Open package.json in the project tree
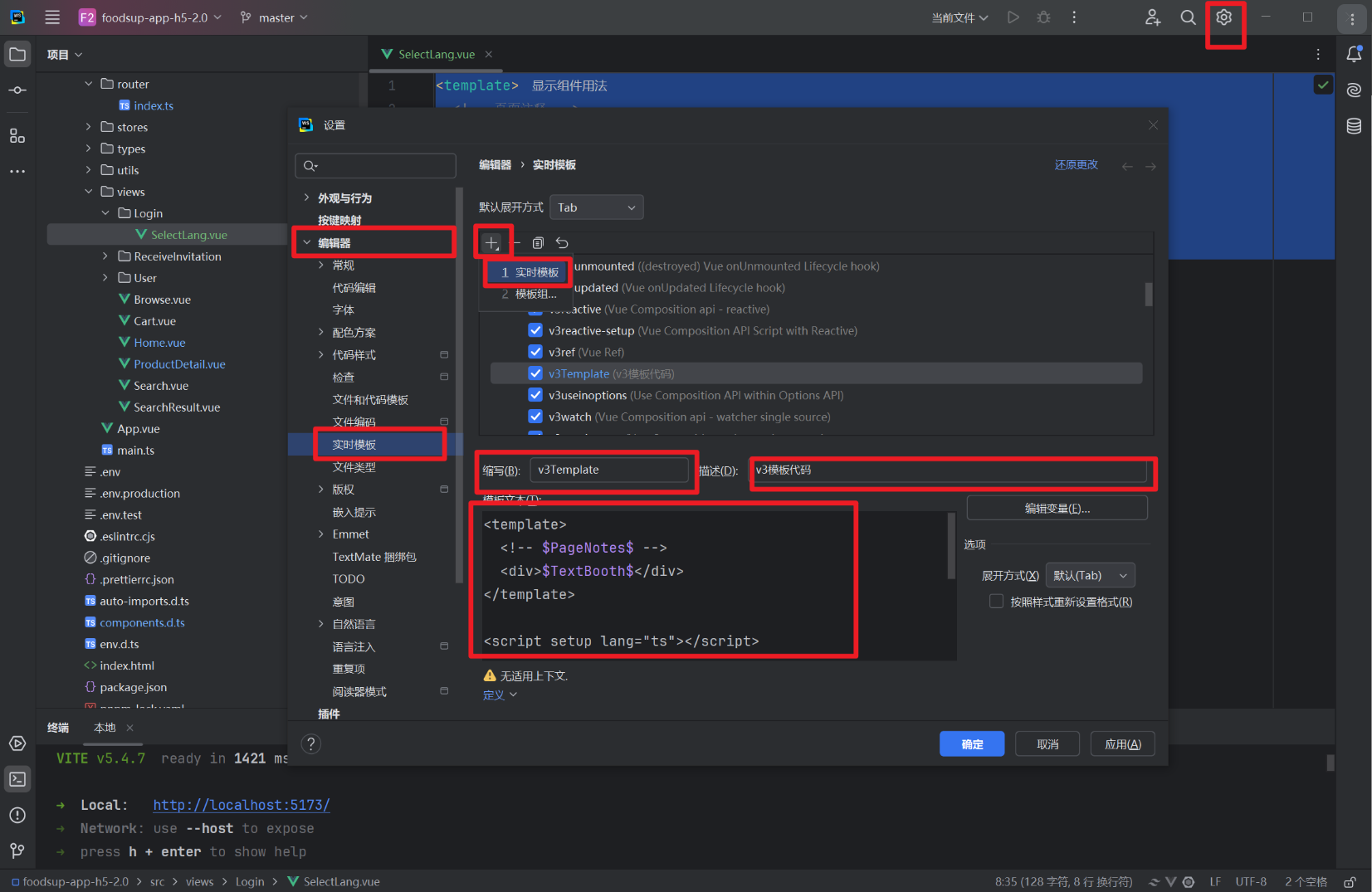 click(x=133, y=687)
